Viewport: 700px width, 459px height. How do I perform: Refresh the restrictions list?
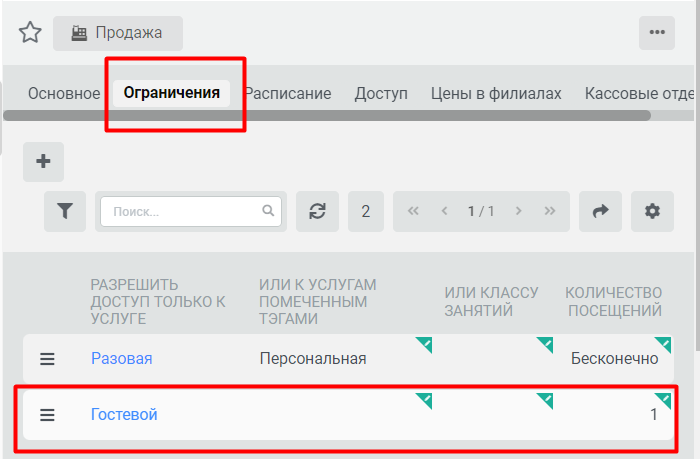point(317,211)
